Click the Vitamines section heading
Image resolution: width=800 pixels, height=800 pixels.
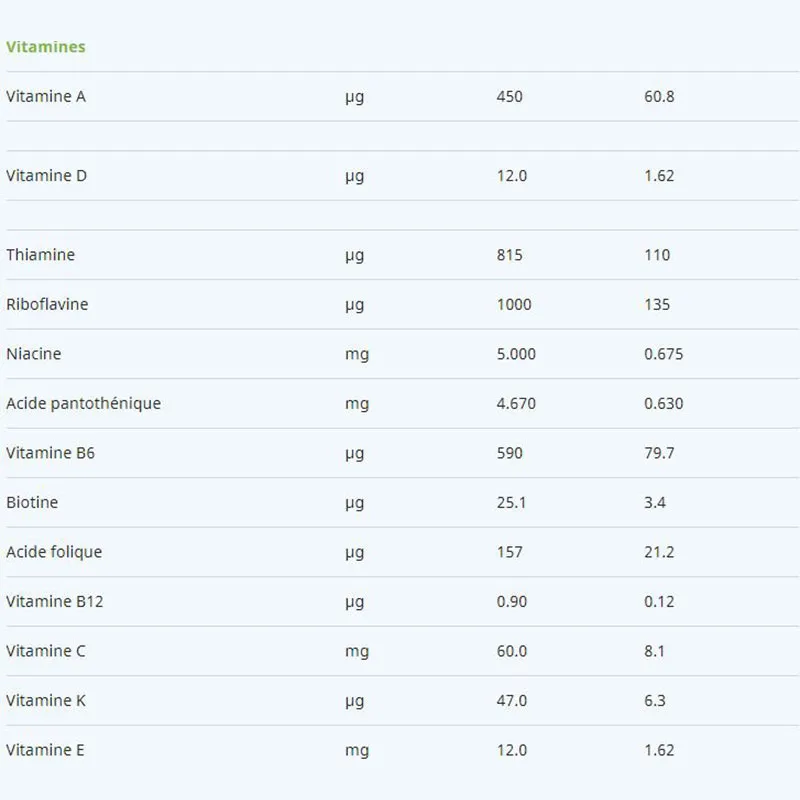coord(46,47)
